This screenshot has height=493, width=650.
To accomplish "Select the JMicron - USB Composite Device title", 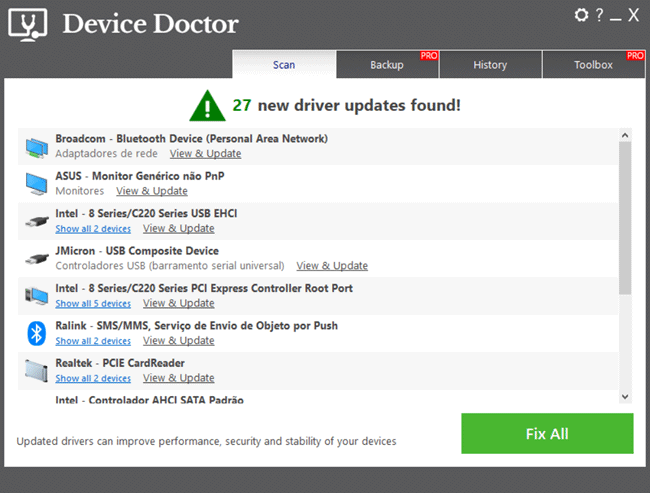I will (137, 250).
